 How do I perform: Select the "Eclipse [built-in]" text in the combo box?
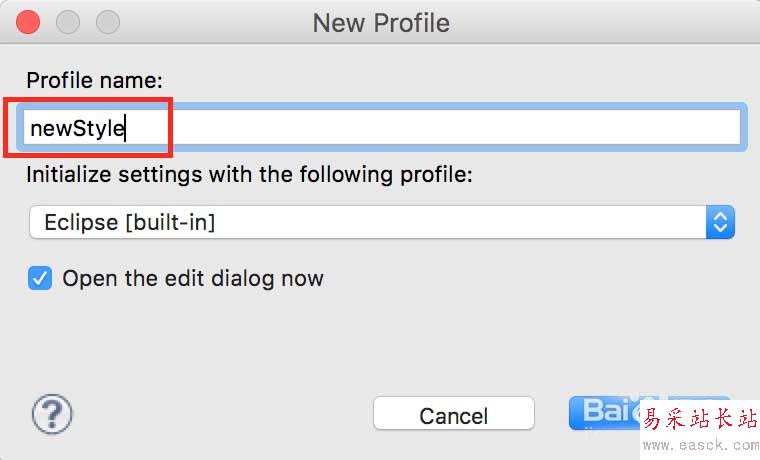tap(129, 222)
